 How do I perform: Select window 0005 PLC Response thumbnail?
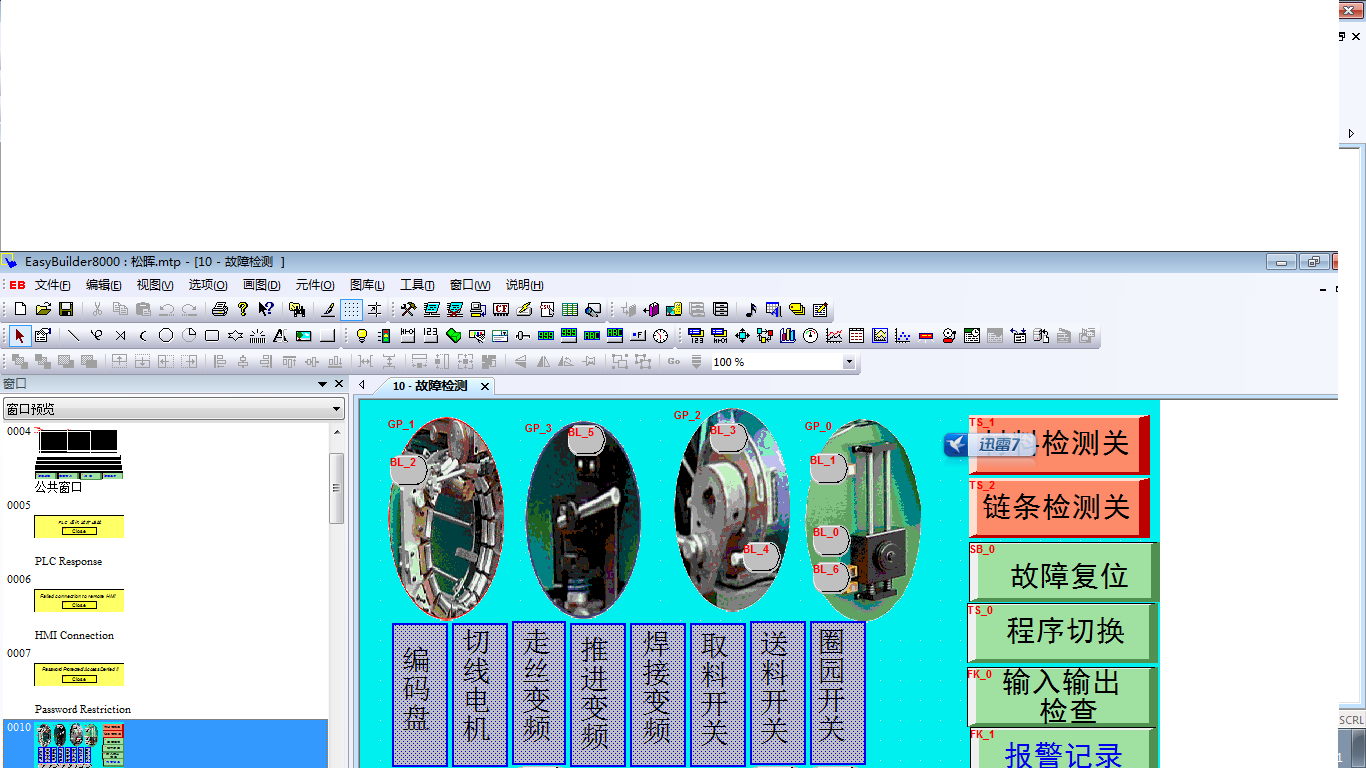79,527
